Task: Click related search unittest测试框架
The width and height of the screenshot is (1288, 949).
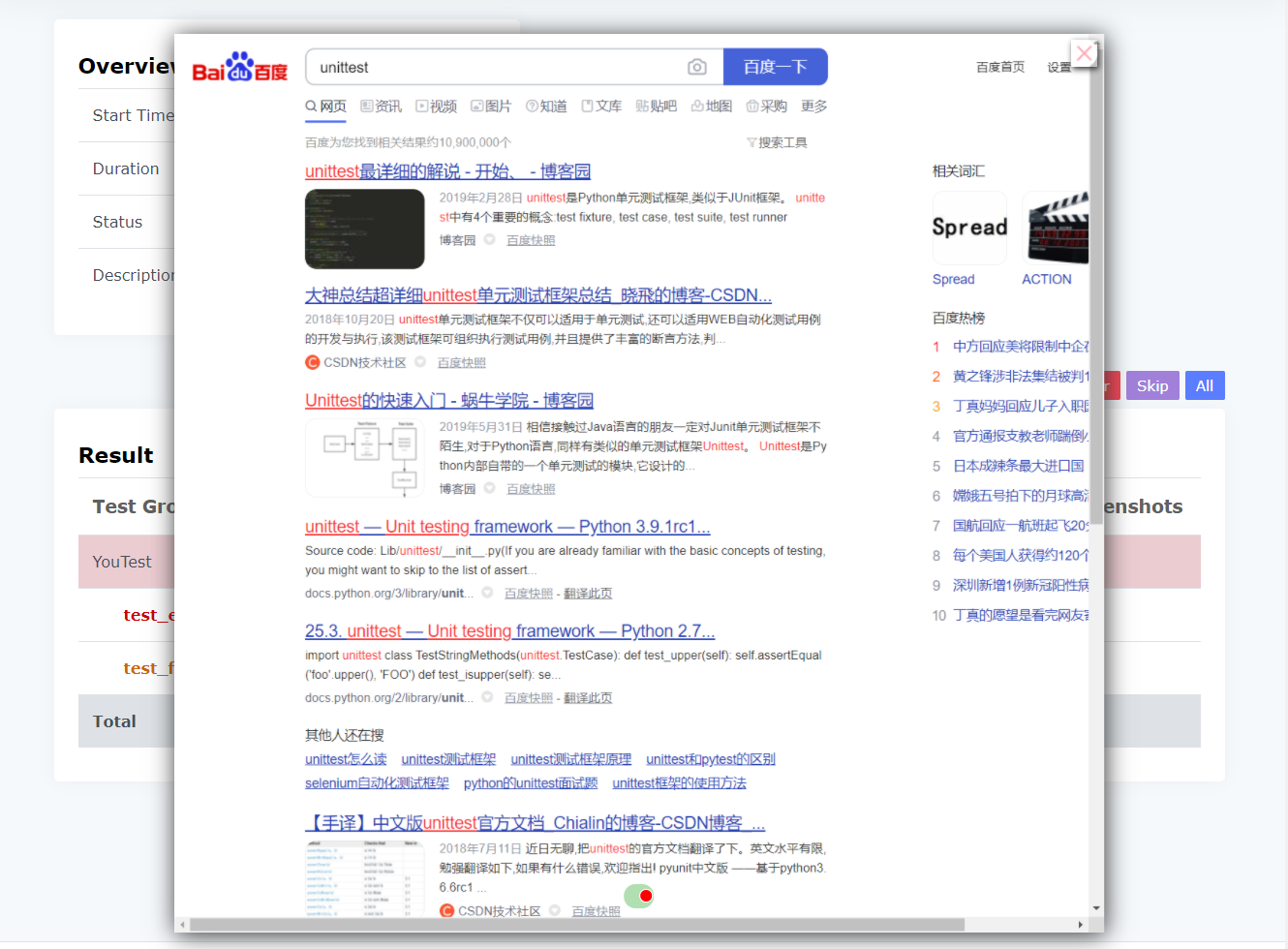Action: pyautogui.click(x=448, y=759)
